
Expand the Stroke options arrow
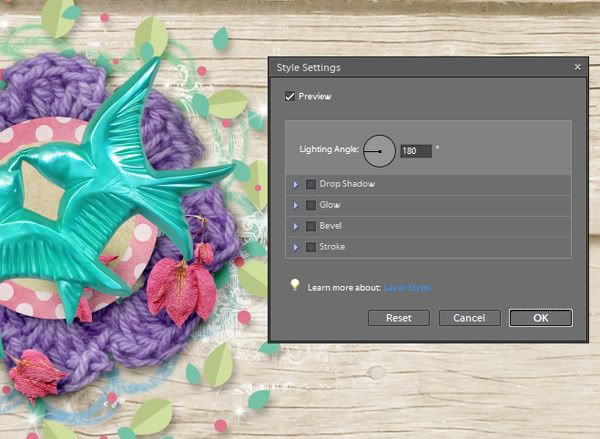(x=295, y=248)
